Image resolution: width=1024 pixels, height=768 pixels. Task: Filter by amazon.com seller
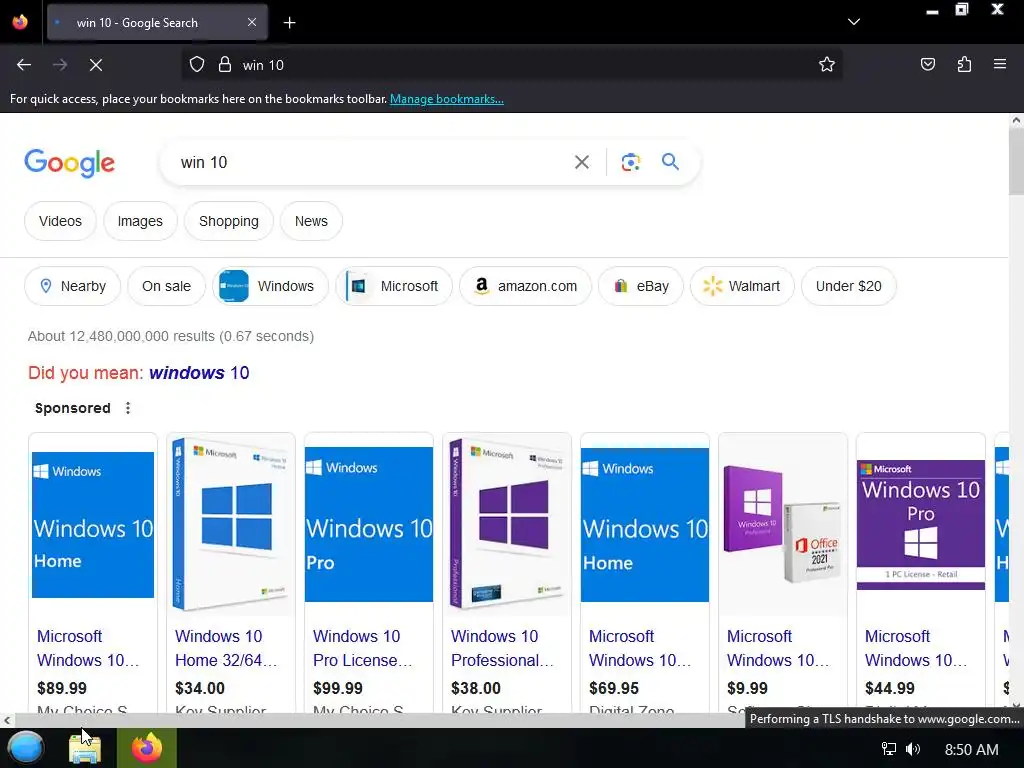525,286
